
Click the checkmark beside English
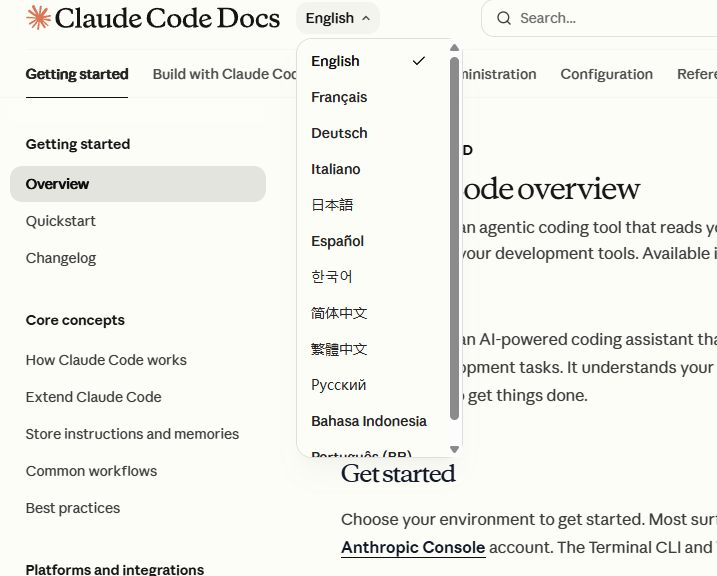pos(418,61)
